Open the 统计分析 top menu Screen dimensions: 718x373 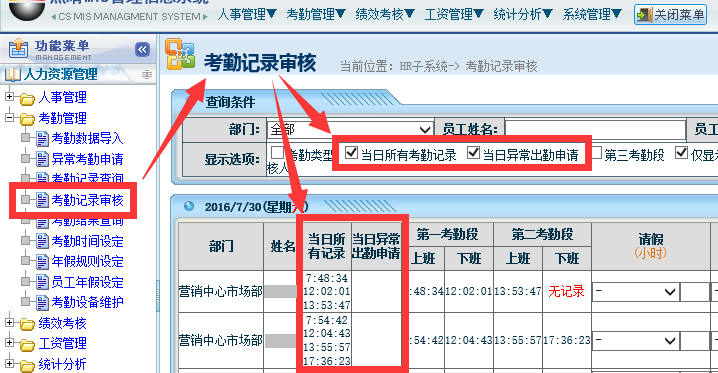522,14
